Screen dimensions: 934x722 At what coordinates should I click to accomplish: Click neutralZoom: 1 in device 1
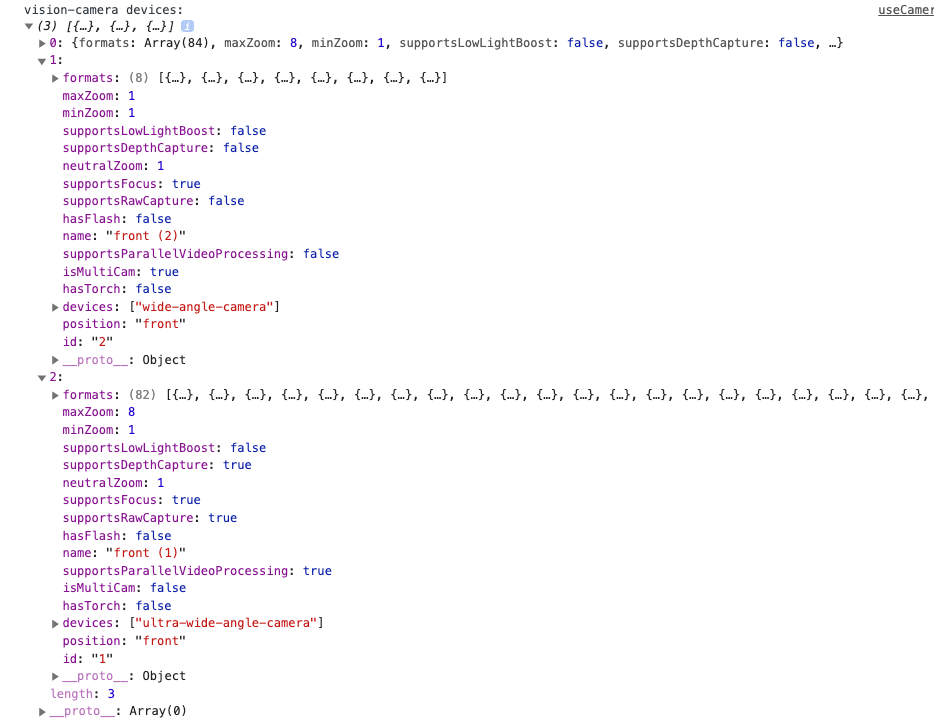[113, 166]
